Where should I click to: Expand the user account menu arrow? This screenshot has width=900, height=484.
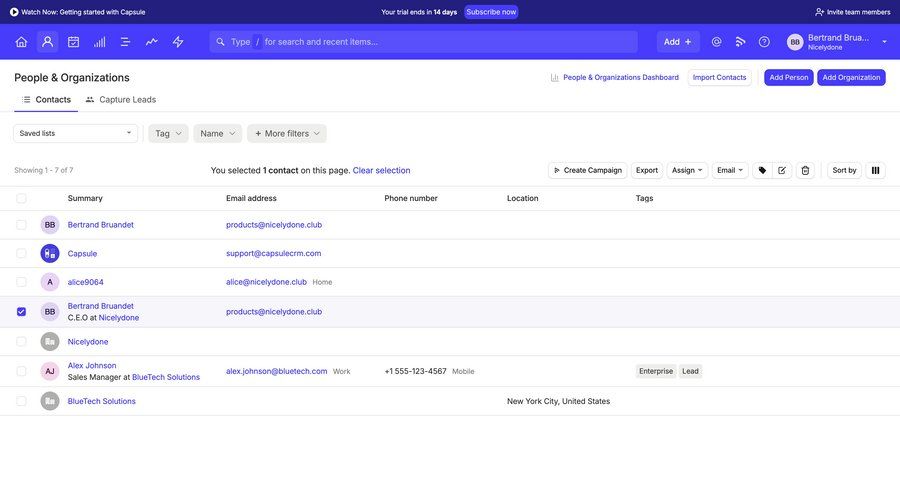pos(885,42)
